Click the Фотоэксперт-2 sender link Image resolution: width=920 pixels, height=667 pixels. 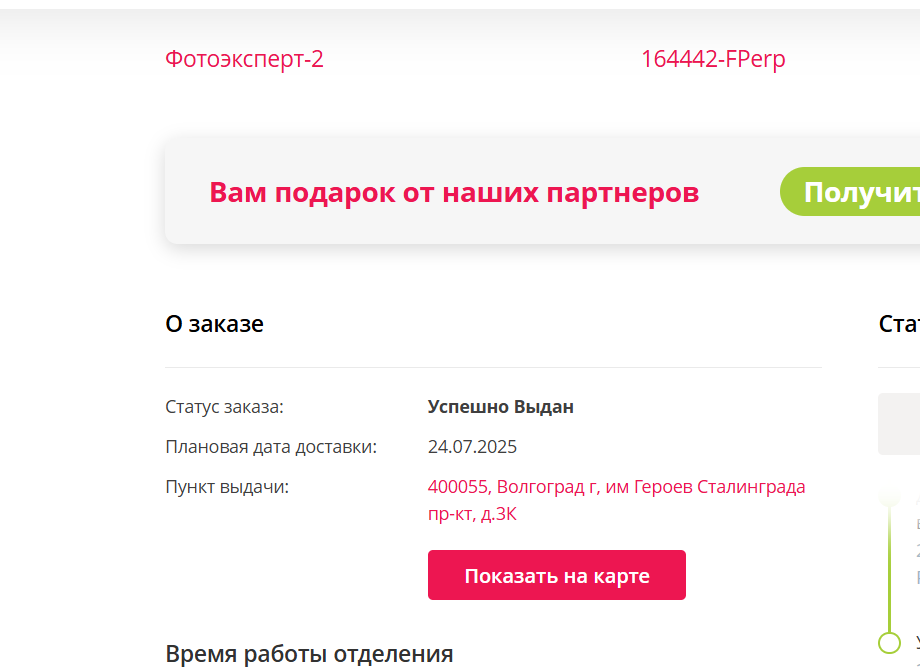[244, 59]
